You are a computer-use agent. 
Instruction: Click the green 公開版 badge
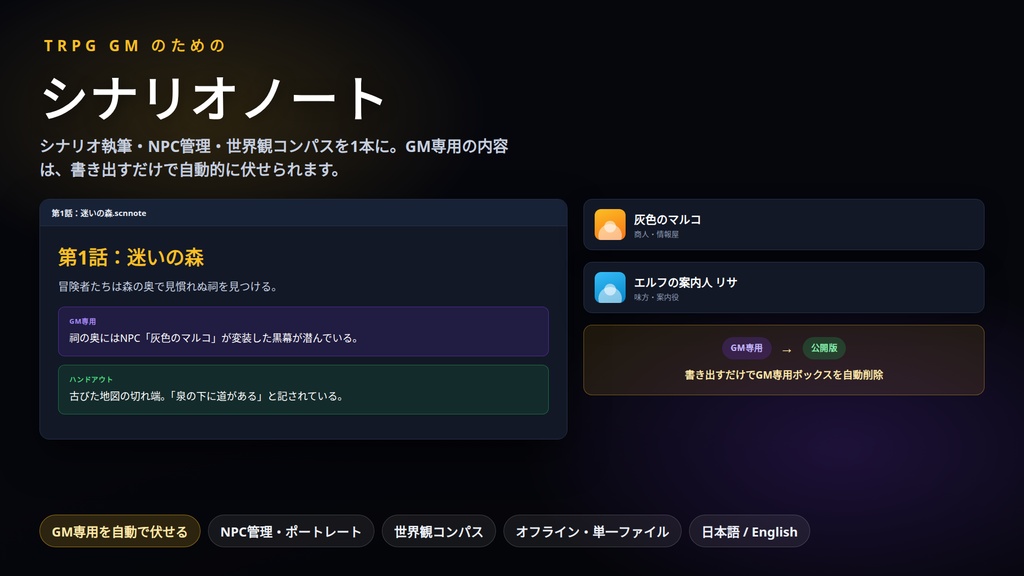(824, 348)
